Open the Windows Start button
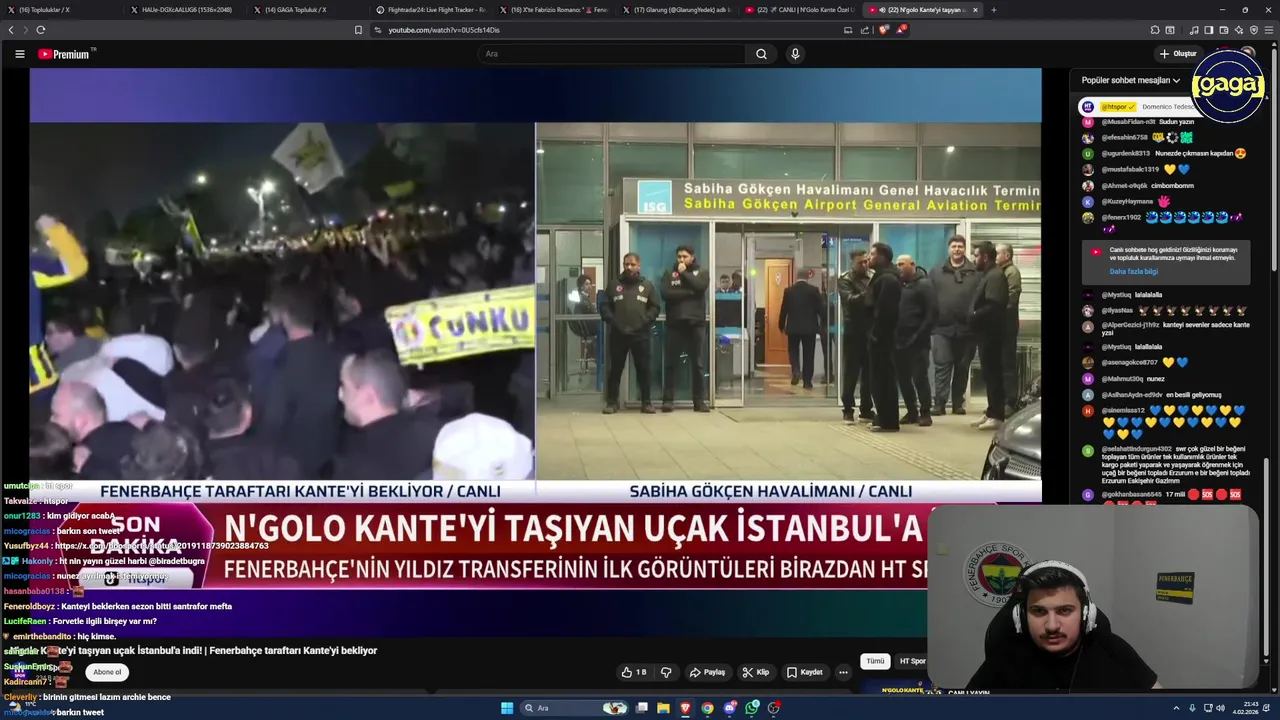The width and height of the screenshot is (1280, 720). pyautogui.click(x=507, y=708)
